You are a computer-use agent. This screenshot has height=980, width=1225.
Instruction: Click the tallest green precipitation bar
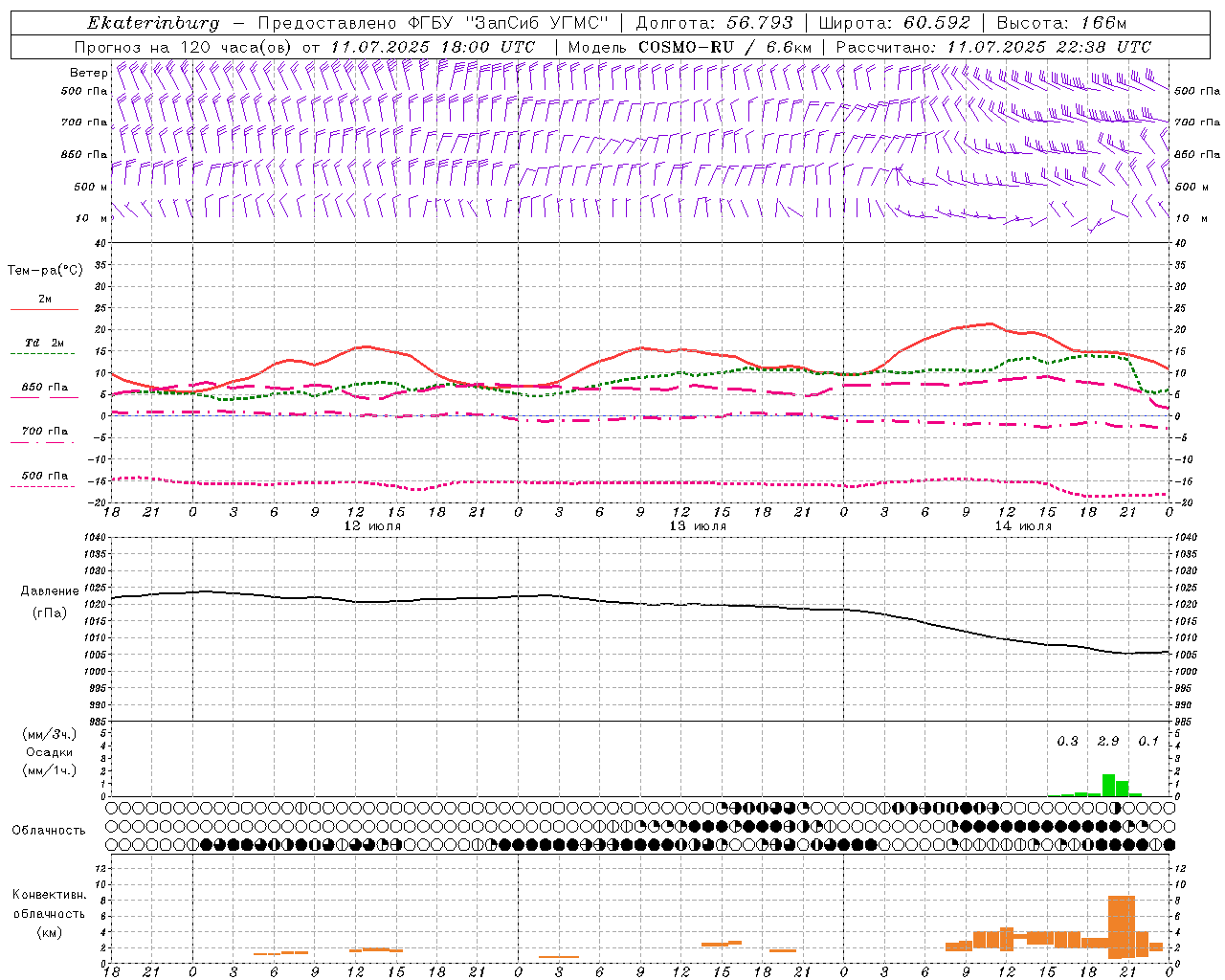pyautogui.click(x=1108, y=785)
